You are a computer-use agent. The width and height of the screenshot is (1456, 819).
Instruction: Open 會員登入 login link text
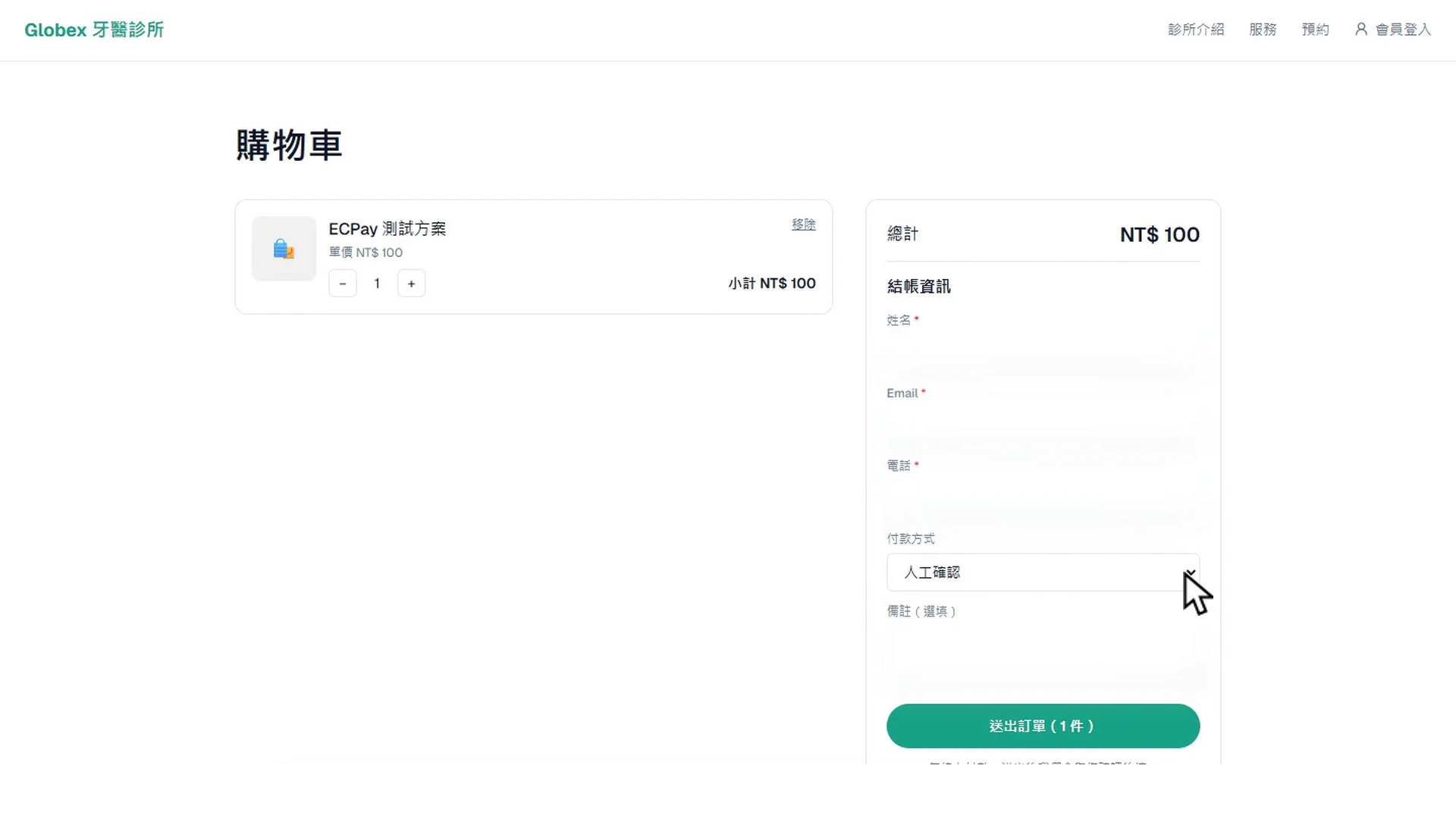coord(1403,30)
